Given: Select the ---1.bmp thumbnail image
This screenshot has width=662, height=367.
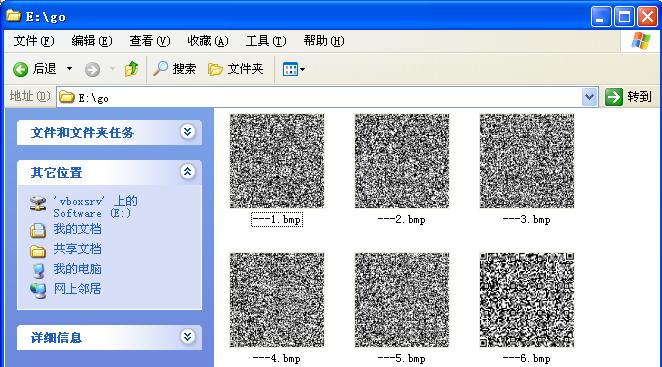Looking at the screenshot, I should (x=277, y=161).
